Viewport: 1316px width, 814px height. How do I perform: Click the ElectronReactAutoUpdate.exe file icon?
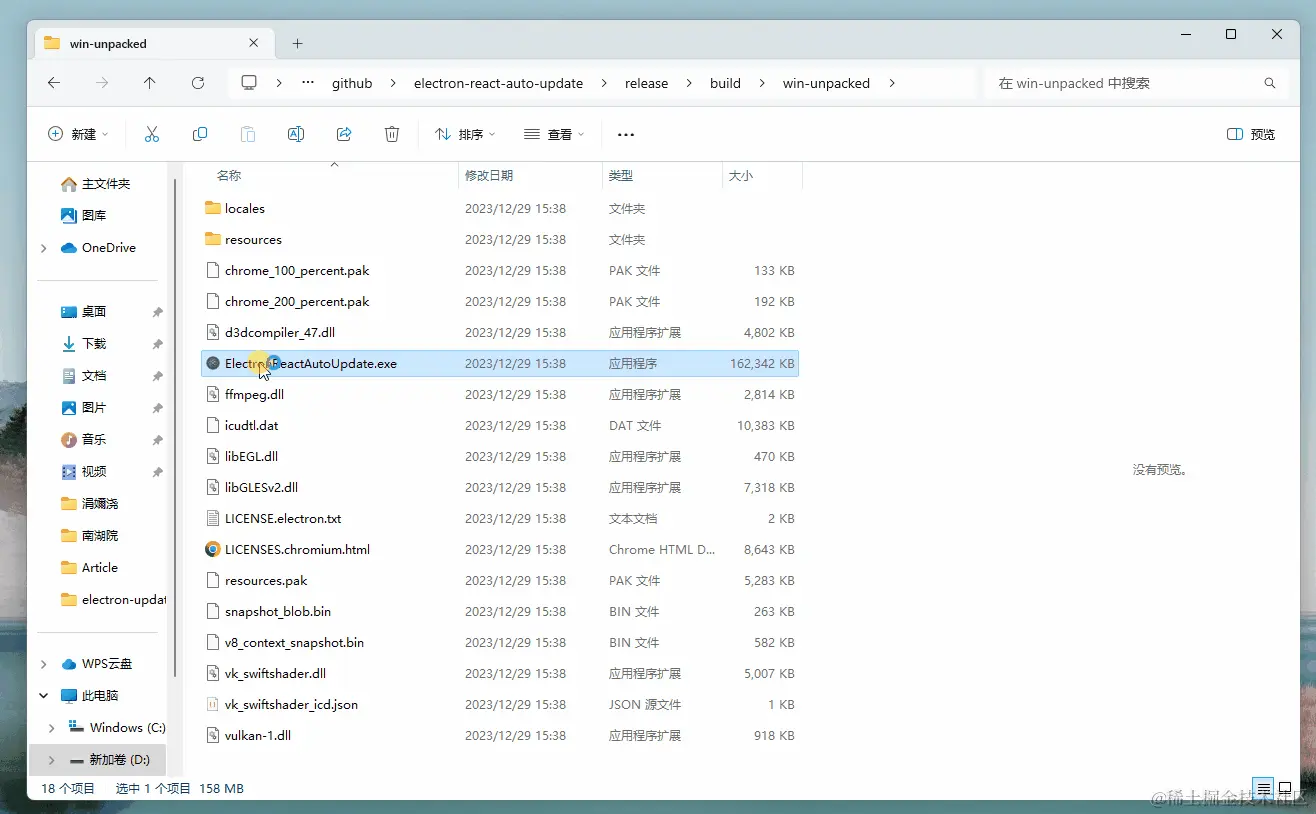(x=212, y=363)
